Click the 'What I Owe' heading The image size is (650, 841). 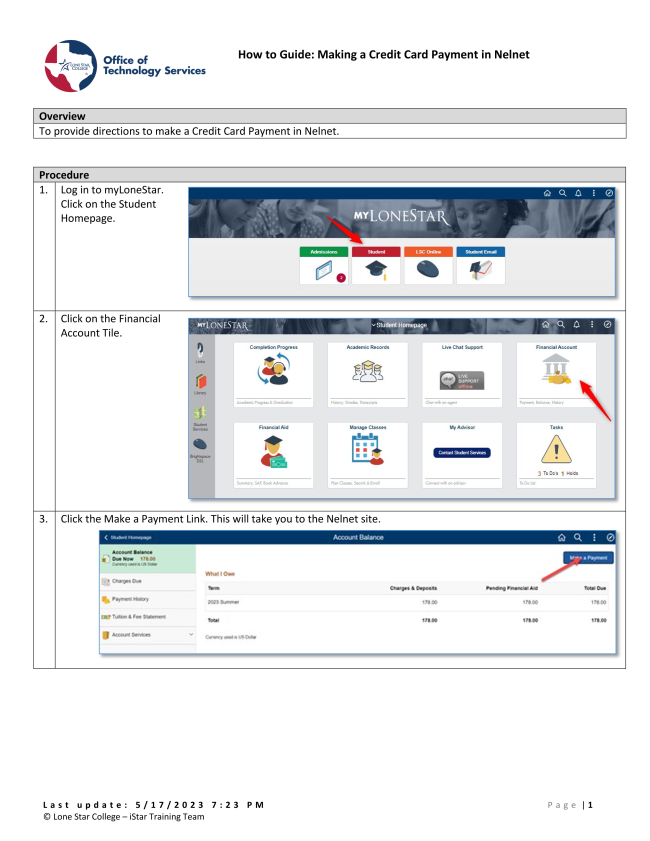tap(220, 574)
